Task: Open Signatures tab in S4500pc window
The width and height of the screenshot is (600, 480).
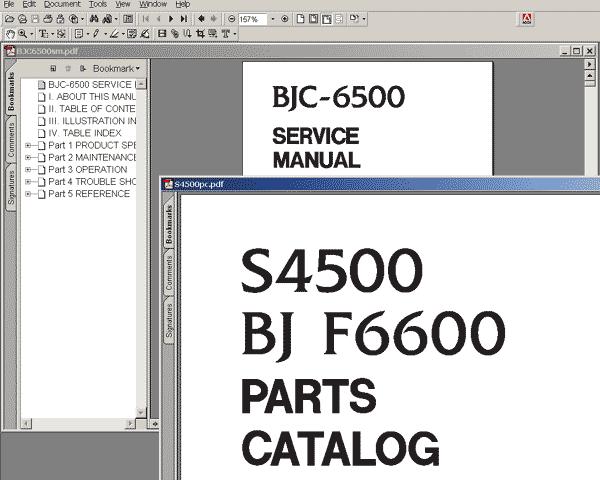Action: [x=169, y=320]
